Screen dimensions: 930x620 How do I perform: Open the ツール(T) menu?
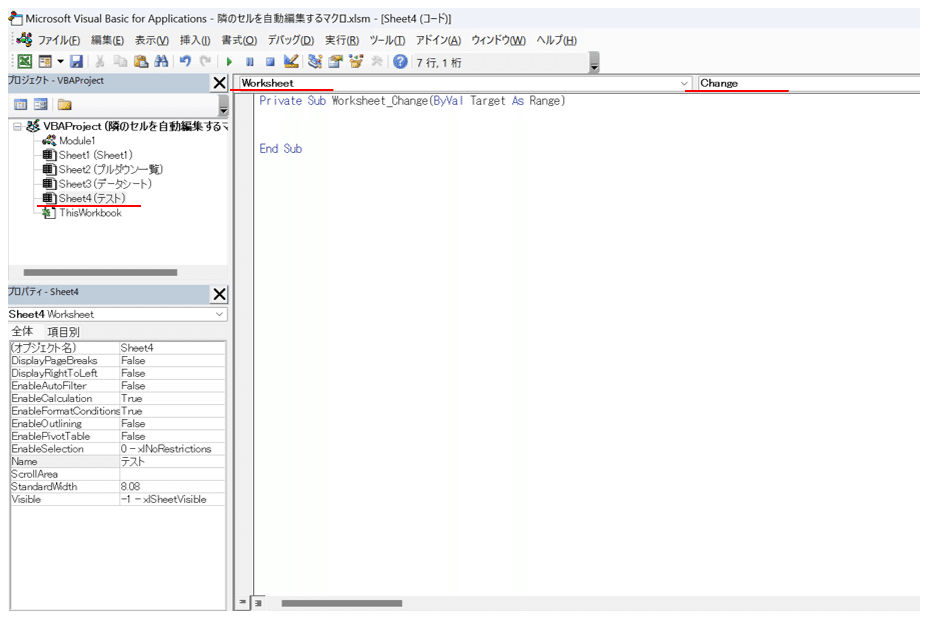(387, 40)
